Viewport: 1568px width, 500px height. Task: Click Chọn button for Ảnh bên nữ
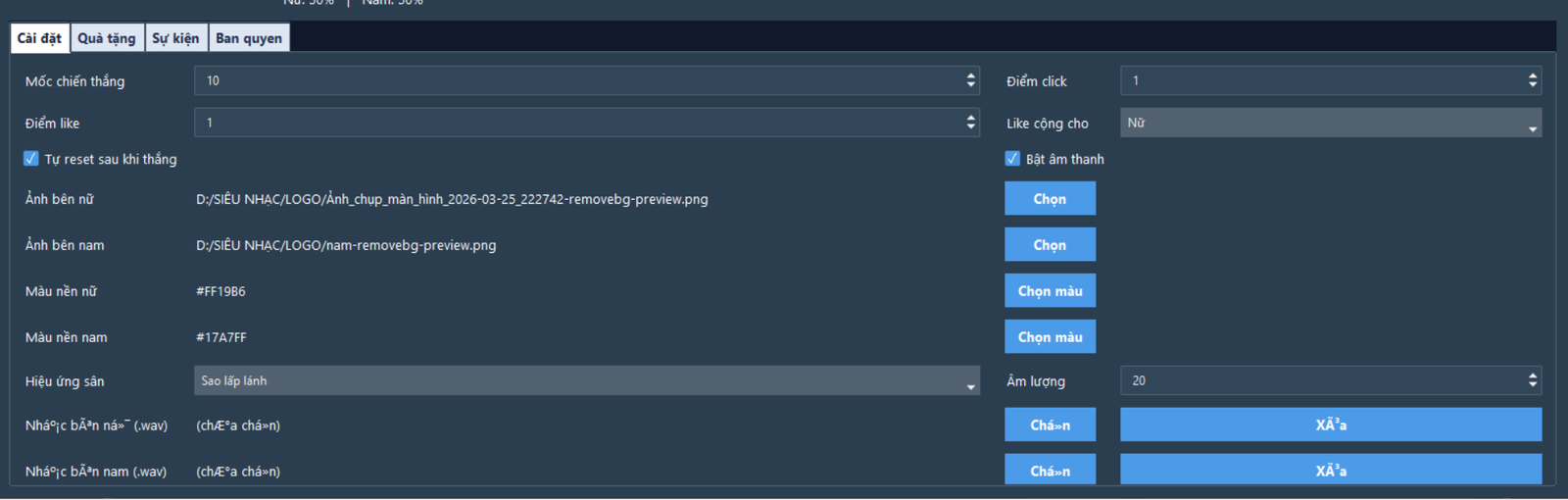point(1050,199)
